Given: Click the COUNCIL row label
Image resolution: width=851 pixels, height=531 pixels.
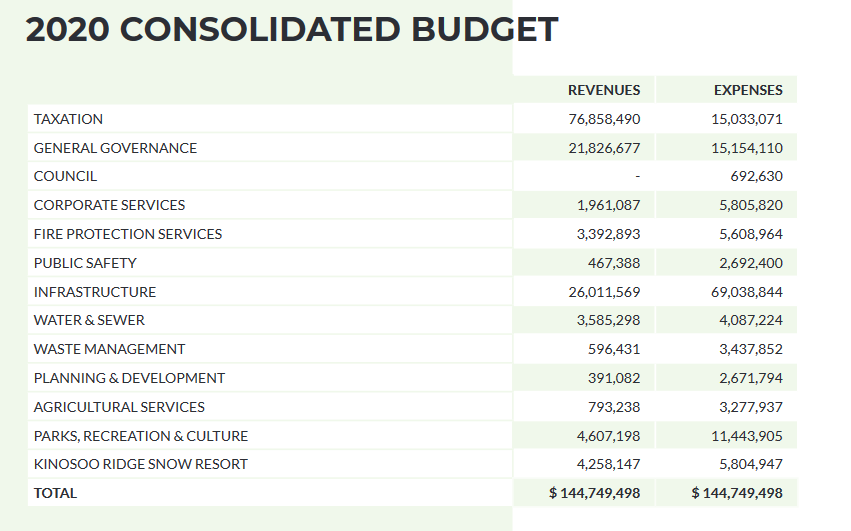Looking at the screenshot, I should (x=65, y=176).
